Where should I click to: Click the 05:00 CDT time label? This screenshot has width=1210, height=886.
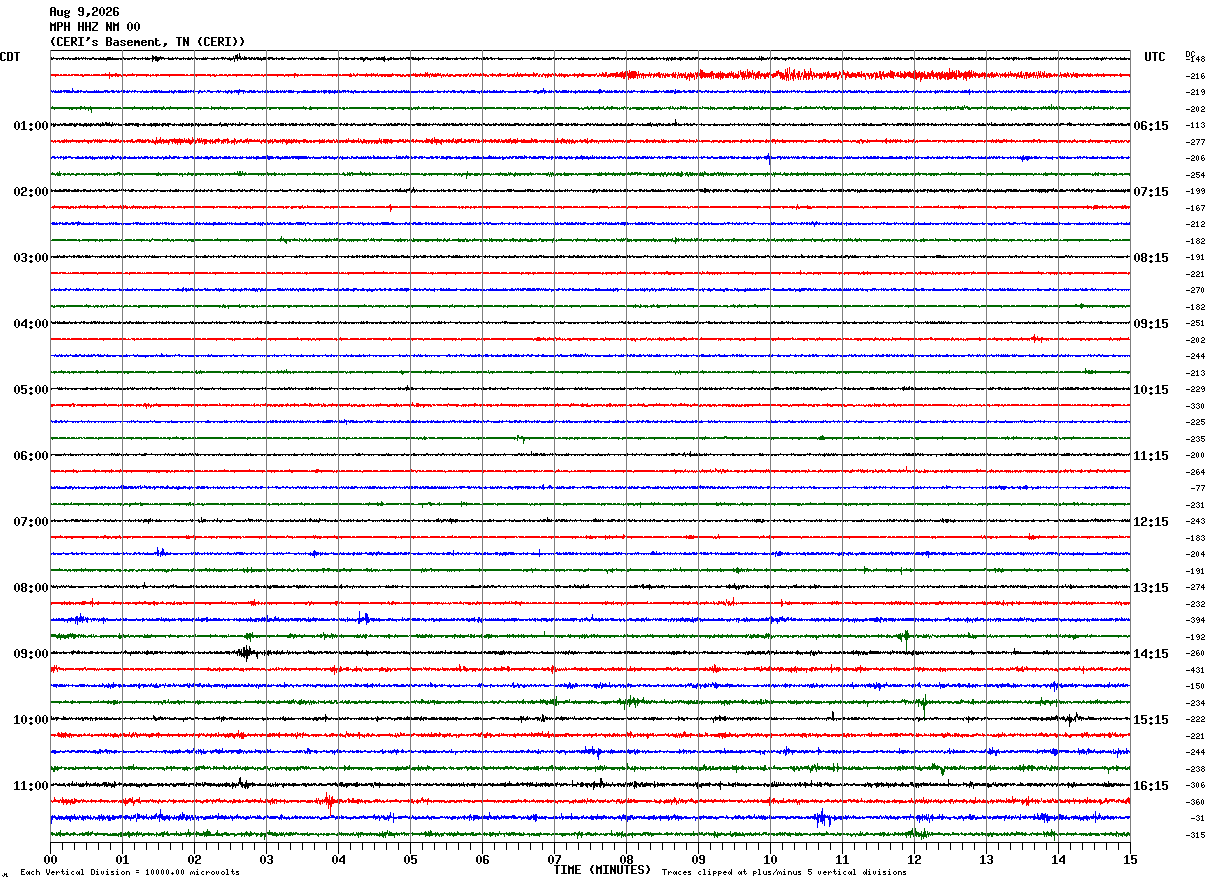[30, 390]
